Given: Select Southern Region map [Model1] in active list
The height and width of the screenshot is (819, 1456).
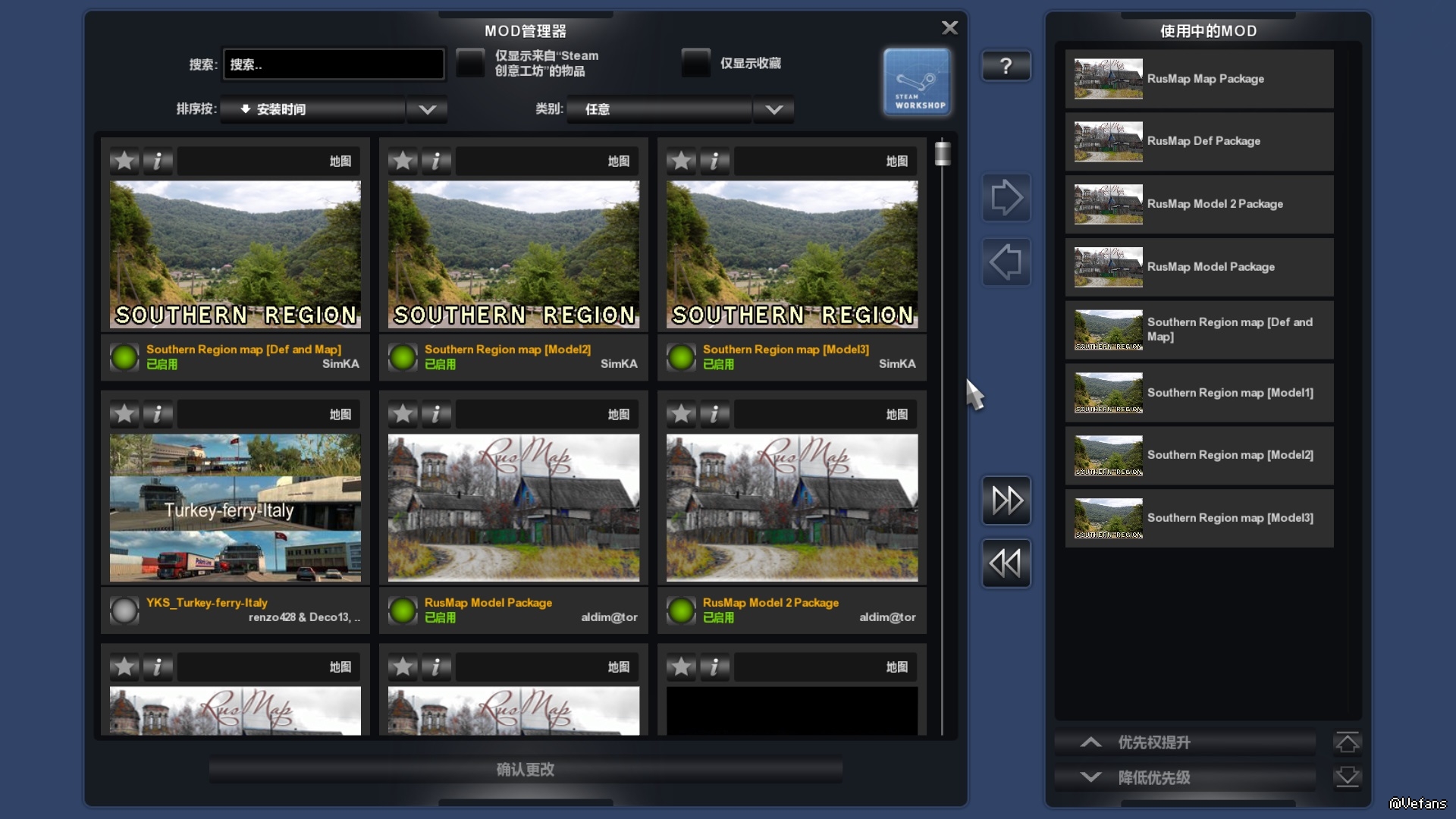Looking at the screenshot, I should click(x=1198, y=393).
